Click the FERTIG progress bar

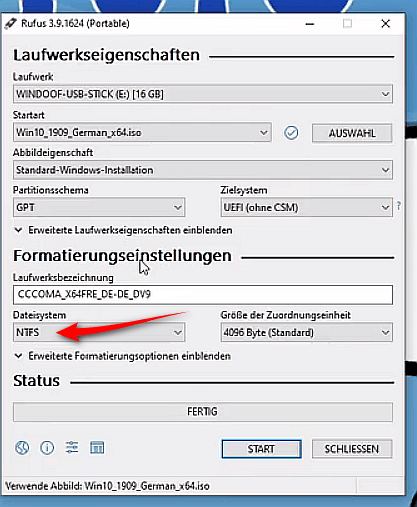point(203,412)
